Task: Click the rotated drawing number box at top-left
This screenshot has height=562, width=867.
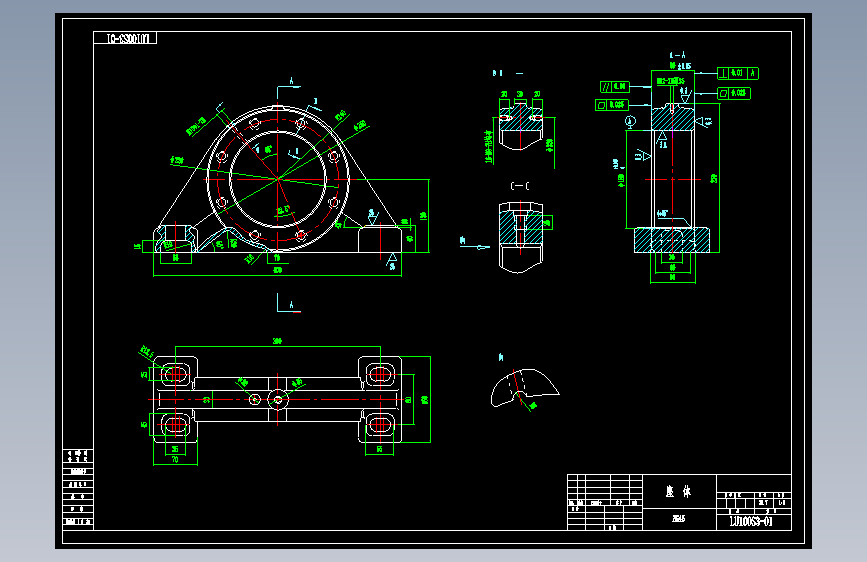Action: 125,38
